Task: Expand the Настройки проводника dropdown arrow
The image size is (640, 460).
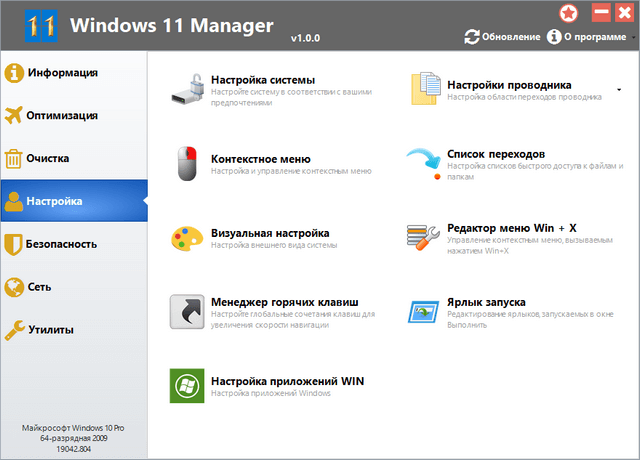Action: pos(619,89)
